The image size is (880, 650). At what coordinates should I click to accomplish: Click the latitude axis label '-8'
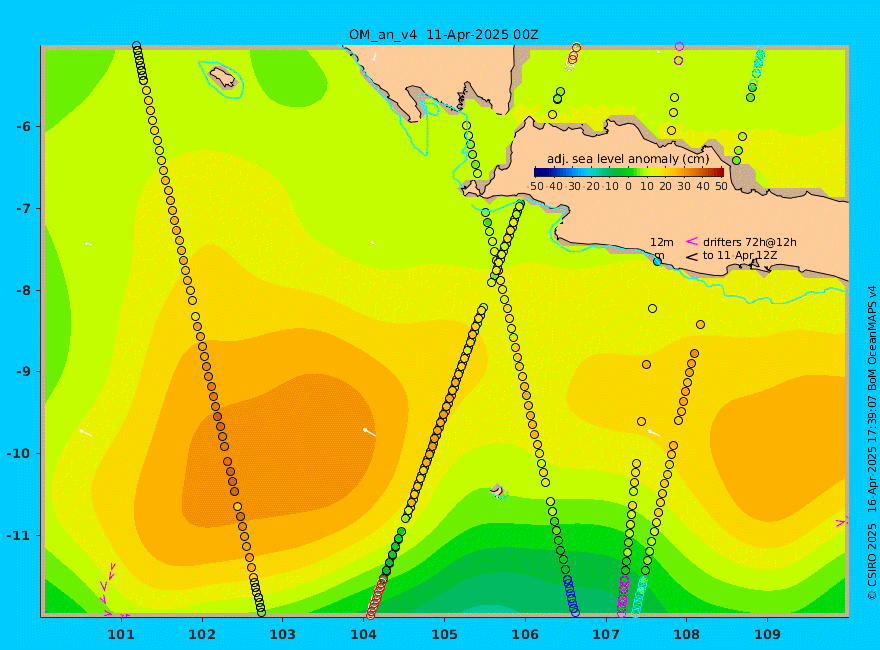24,290
